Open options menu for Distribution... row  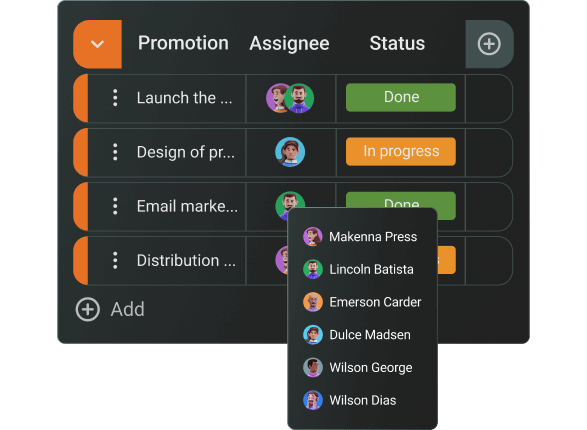pos(115,260)
